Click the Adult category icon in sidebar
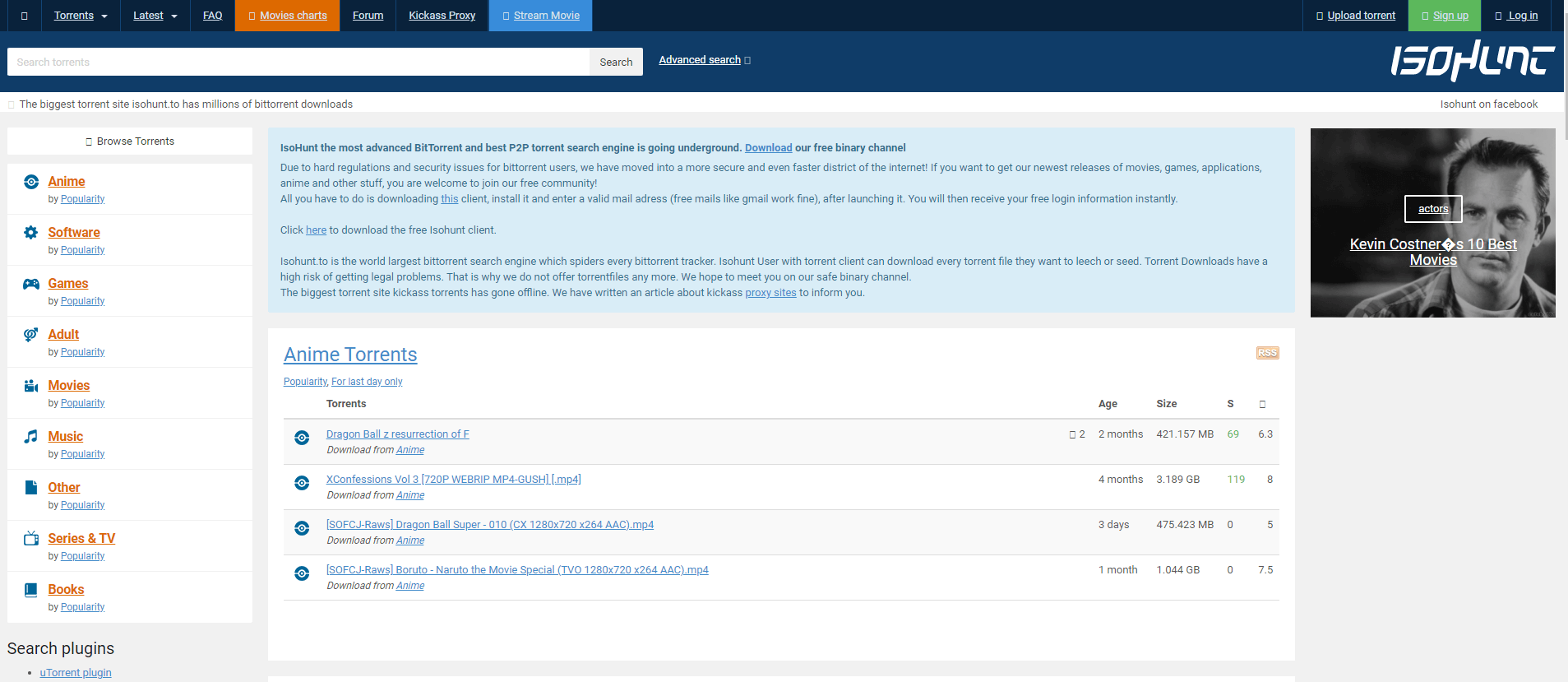 (31, 335)
